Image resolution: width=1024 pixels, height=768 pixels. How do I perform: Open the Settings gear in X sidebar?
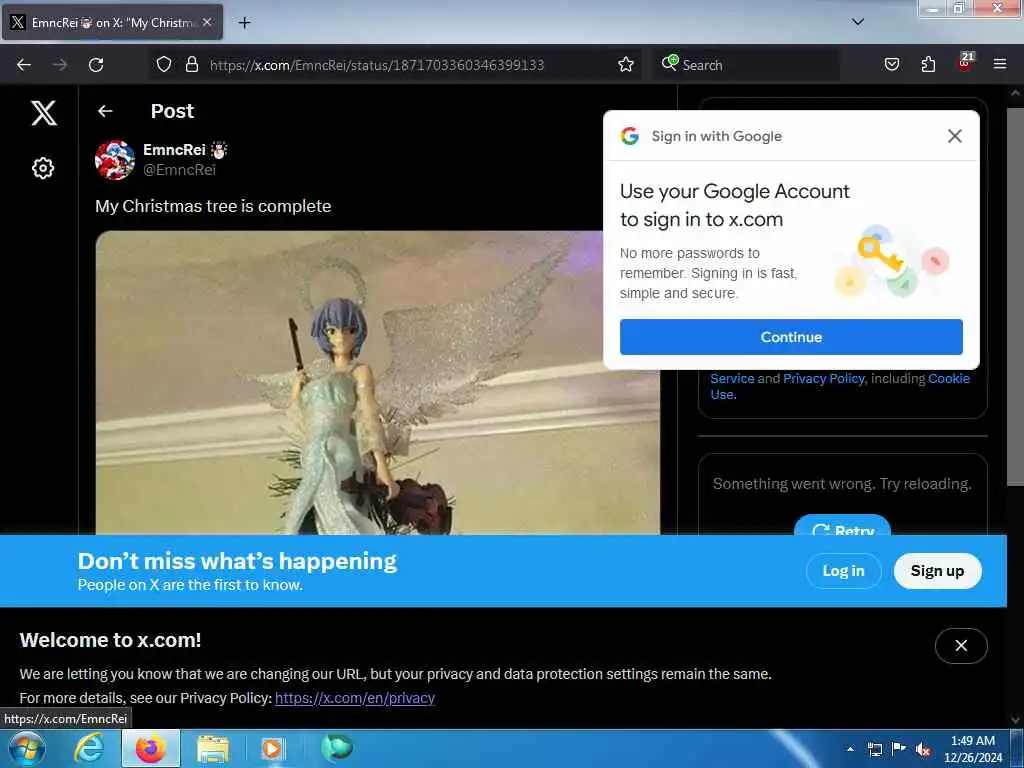(x=43, y=168)
